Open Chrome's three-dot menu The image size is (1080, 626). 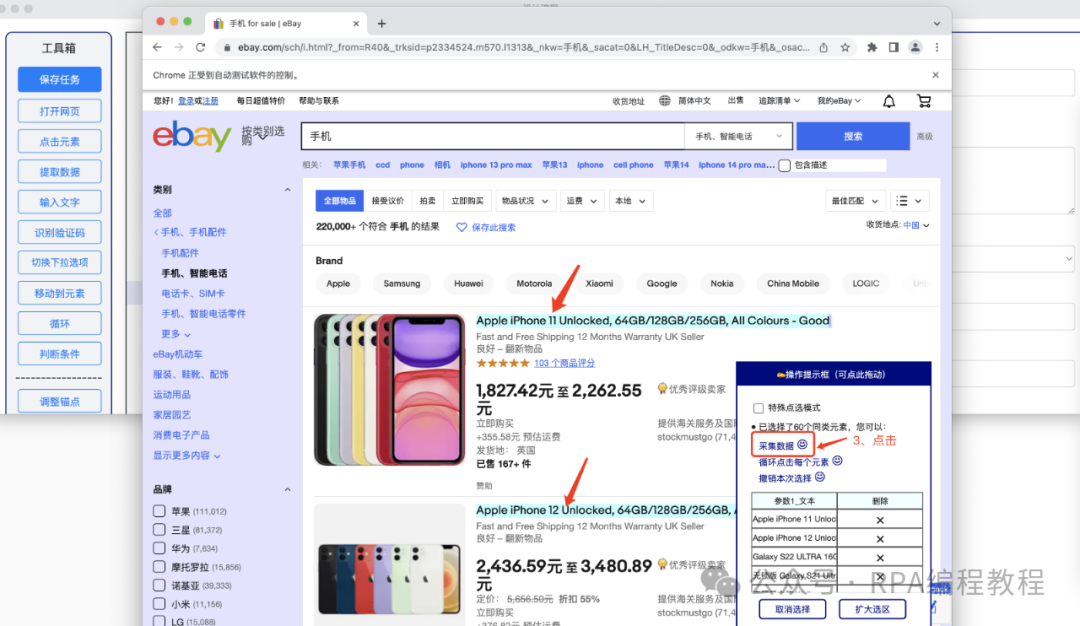(x=937, y=48)
